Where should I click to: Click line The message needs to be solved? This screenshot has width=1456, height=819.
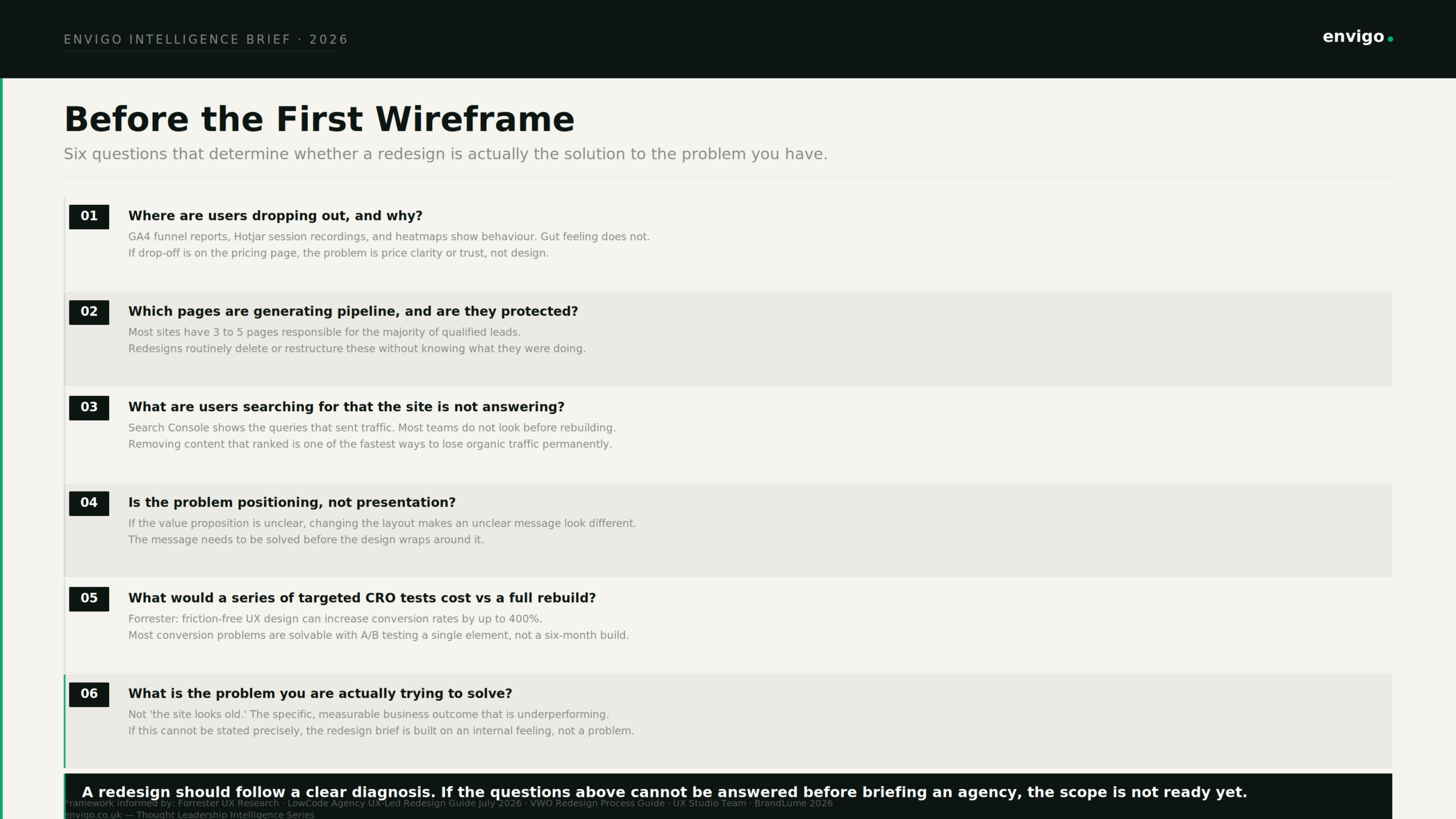coord(306,540)
